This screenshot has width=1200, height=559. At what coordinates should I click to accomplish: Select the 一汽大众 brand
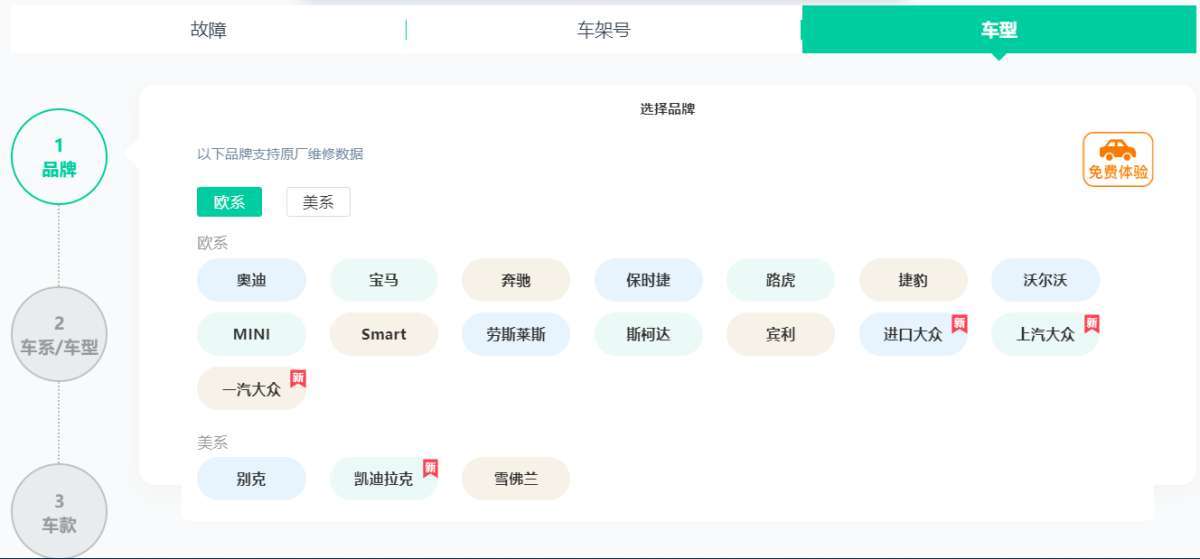pyautogui.click(x=251, y=389)
